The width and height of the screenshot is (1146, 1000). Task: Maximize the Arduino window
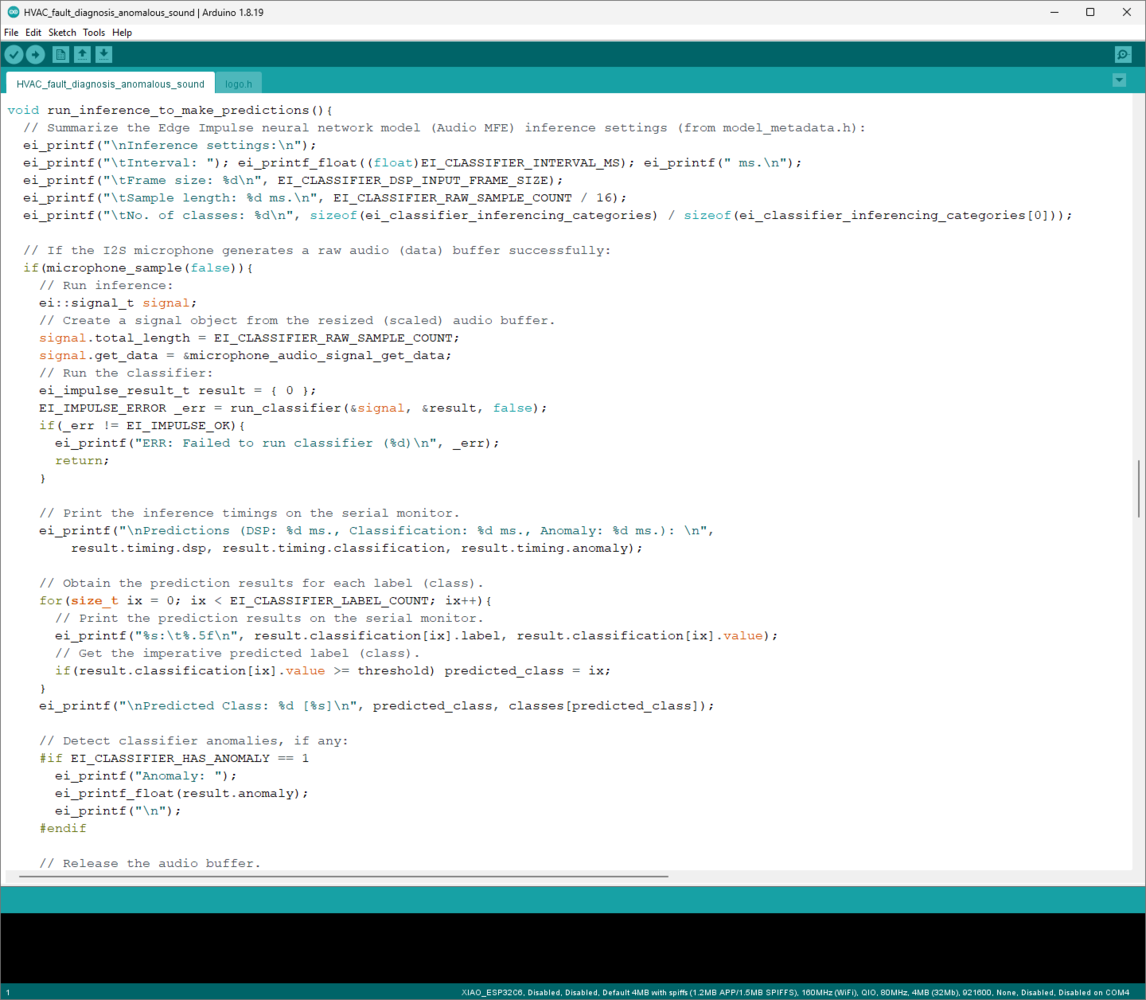(1090, 12)
